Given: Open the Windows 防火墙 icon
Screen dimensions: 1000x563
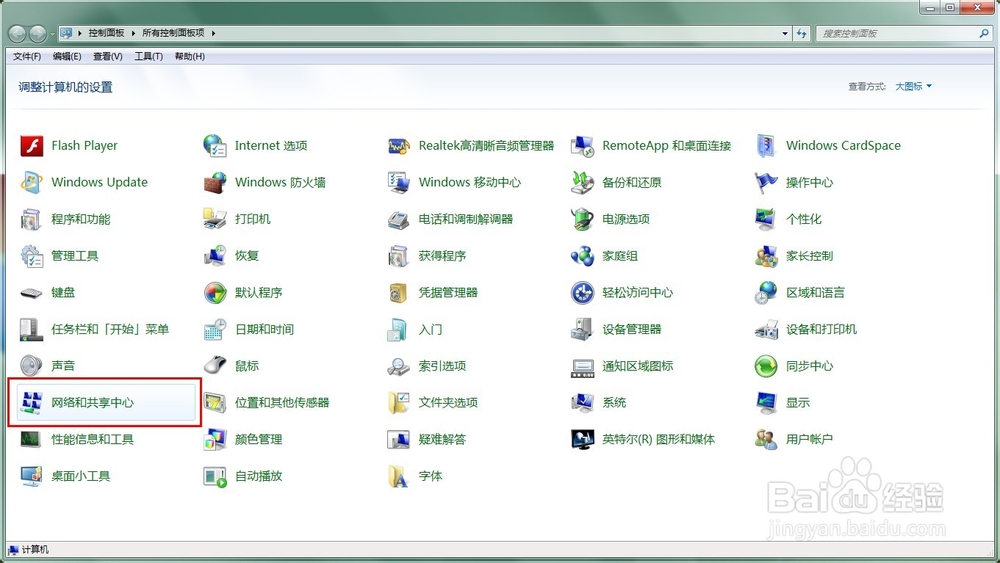Looking at the screenshot, I should (215, 182).
